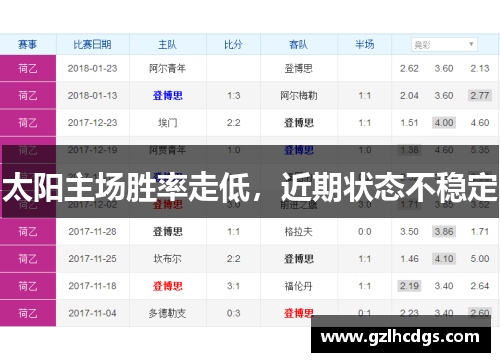The width and height of the screenshot is (500, 362).
Task: Click home team 阿尔青年
Action: (167, 68)
